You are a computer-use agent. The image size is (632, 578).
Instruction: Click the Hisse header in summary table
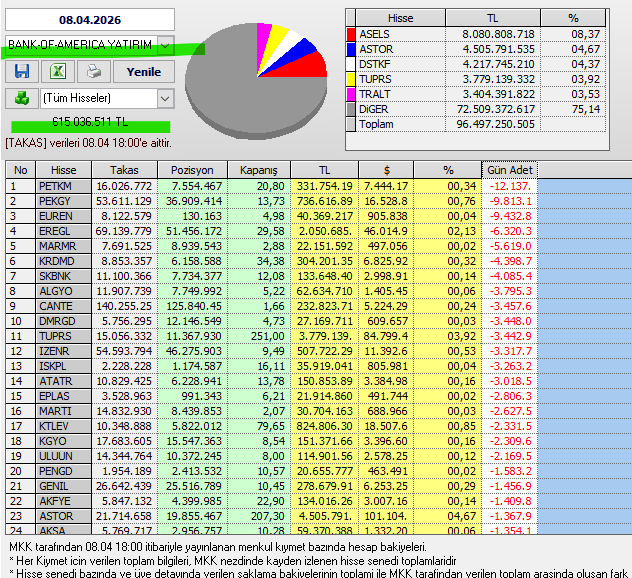point(400,18)
